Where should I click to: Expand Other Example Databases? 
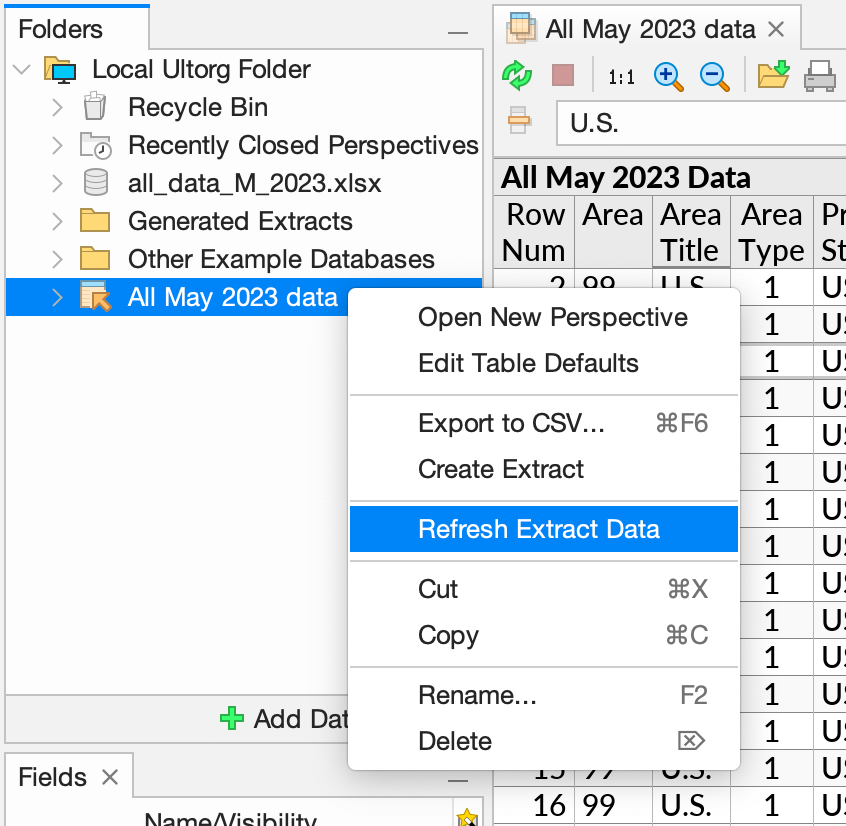[57, 258]
